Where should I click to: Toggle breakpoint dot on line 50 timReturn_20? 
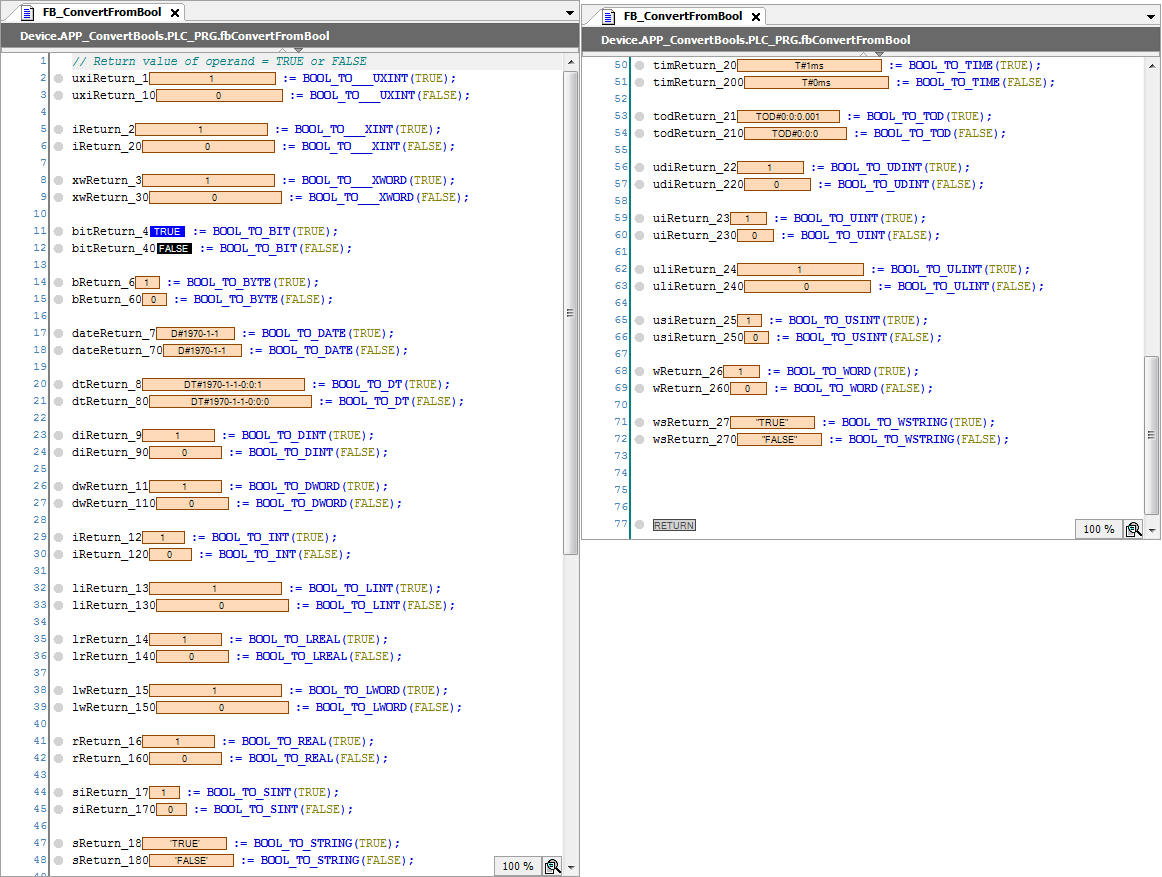(640, 66)
